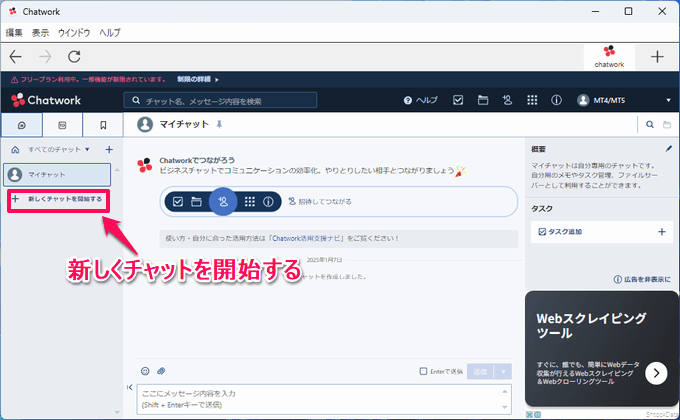Switch to the mentions tab in sidebar
This screenshot has height=420, width=680.
click(62, 125)
